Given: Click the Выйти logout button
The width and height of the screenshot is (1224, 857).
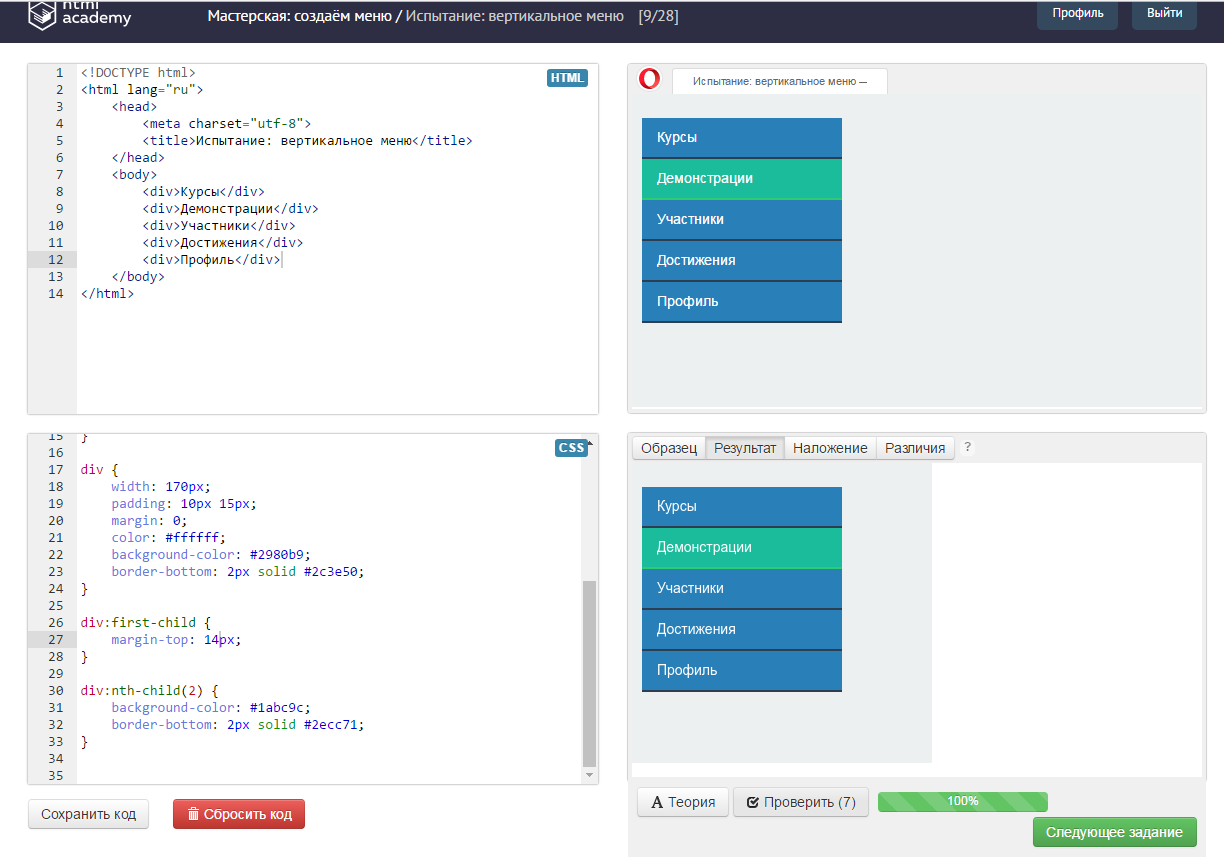Looking at the screenshot, I should pos(1164,14).
